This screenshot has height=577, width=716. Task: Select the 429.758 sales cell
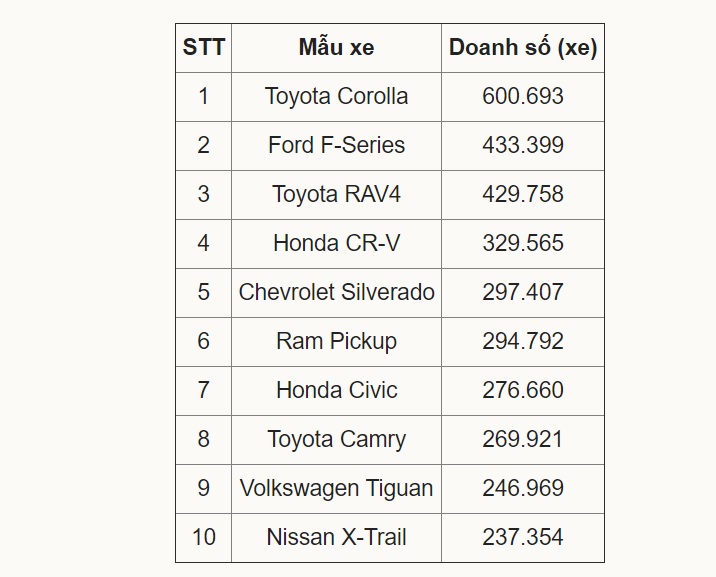[x=522, y=194]
